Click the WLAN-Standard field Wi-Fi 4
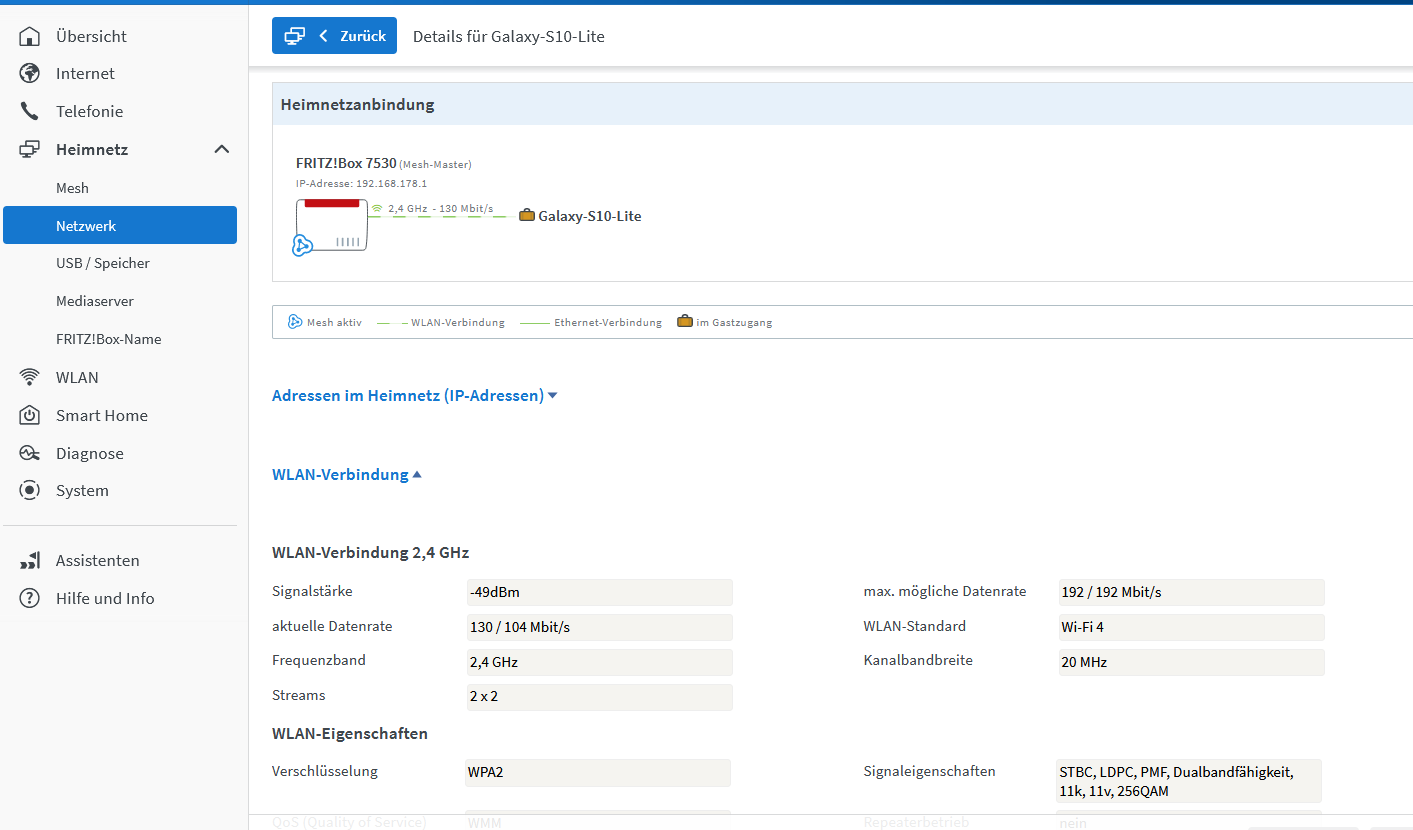Image resolution: width=1413 pixels, height=830 pixels. [1191, 627]
